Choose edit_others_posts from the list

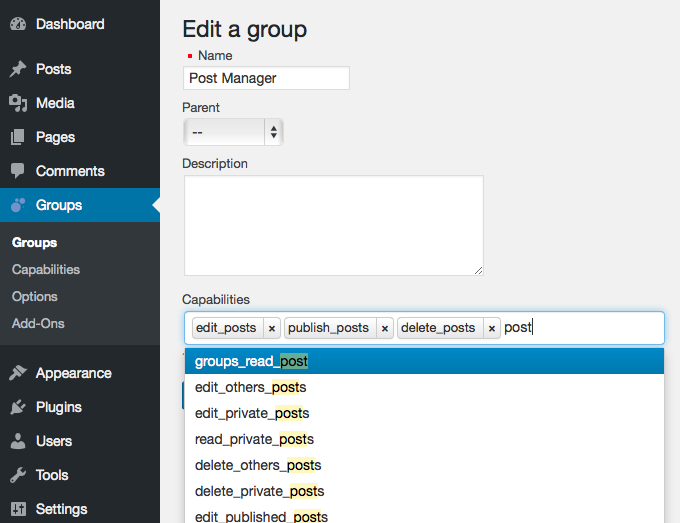(x=250, y=387)
